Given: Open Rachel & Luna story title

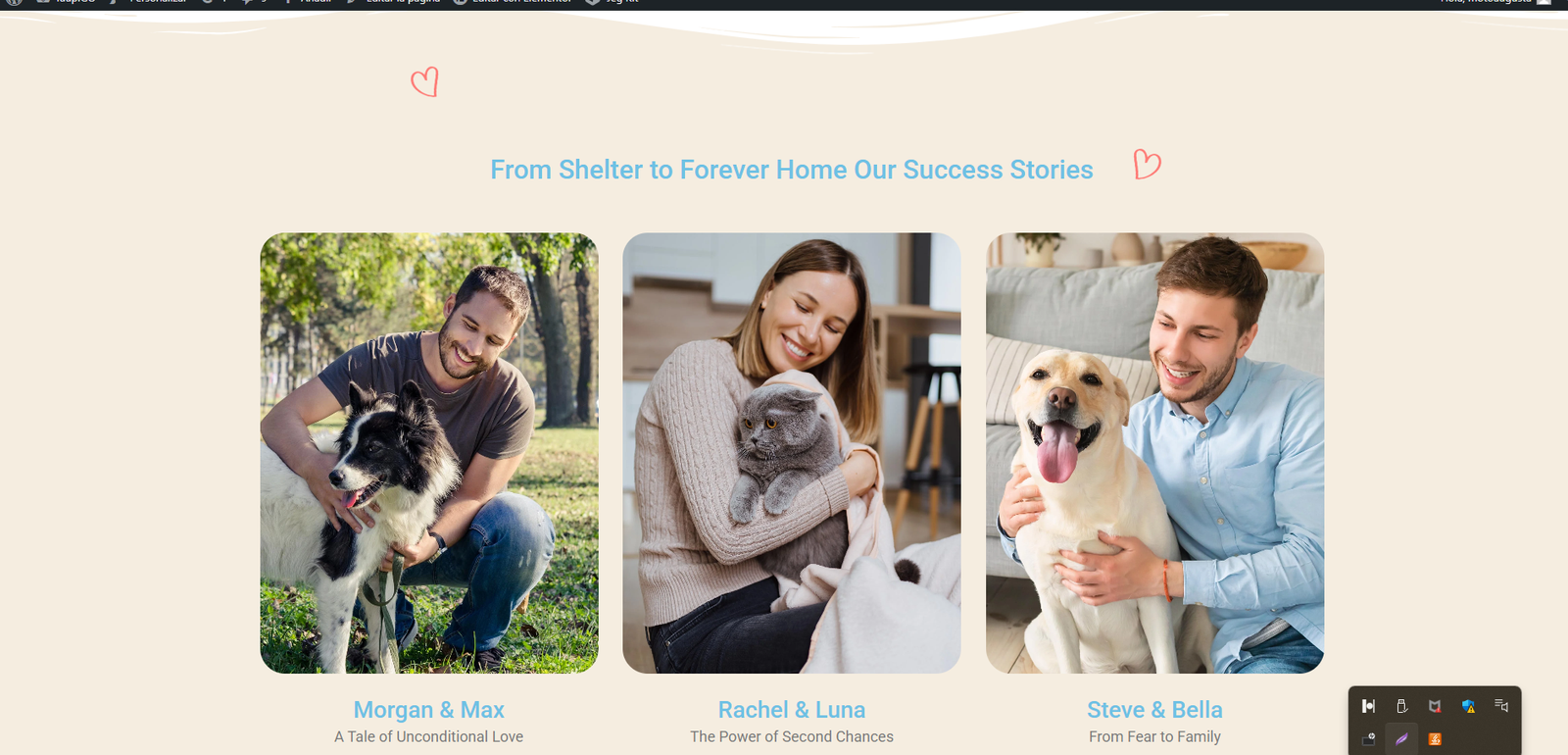Looking at the screenshot, I should click(x=792, y=710).
